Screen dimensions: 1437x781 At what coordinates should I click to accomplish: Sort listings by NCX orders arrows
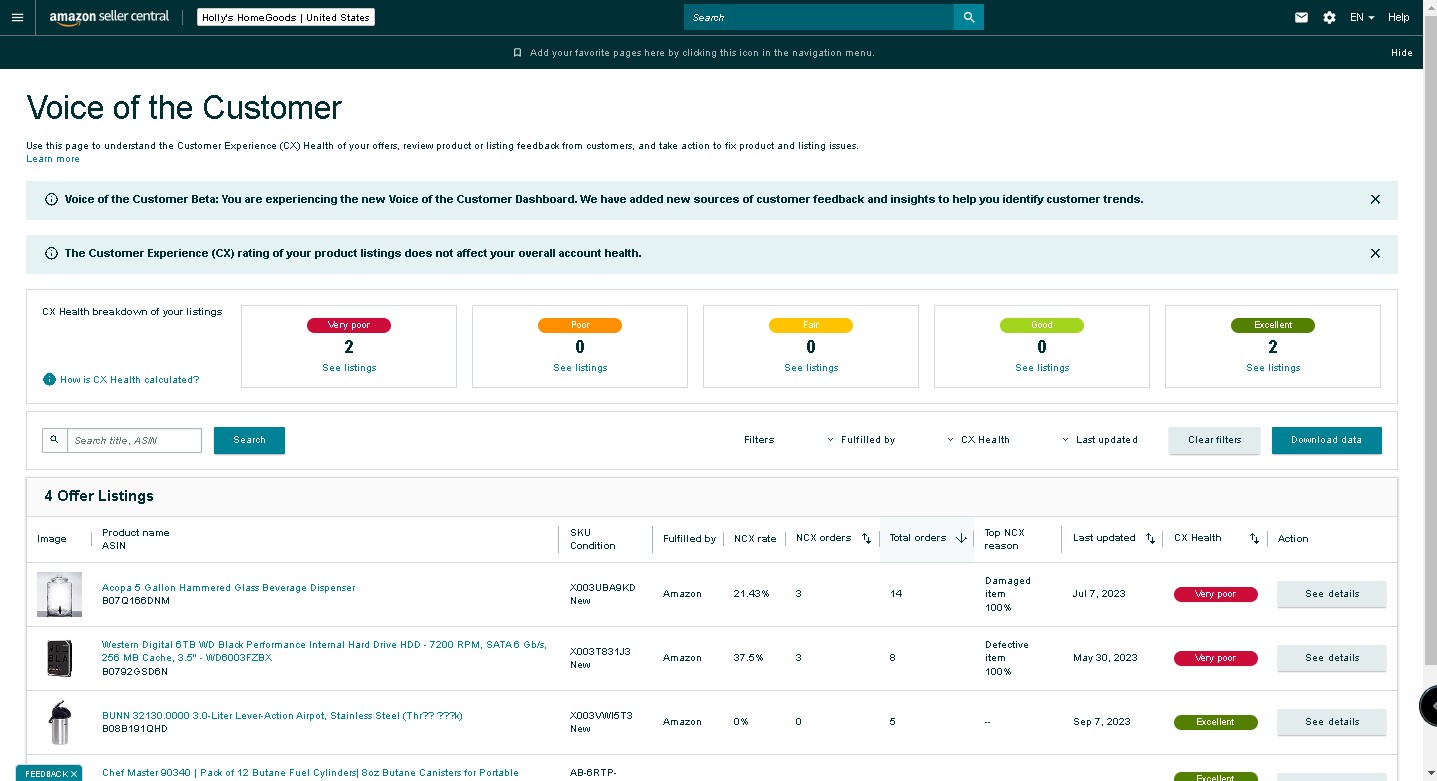866,538
